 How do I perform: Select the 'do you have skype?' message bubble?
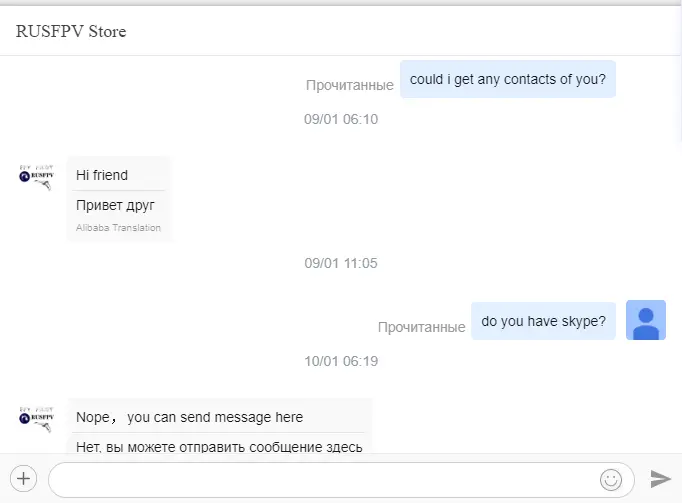tap(543, 321)
